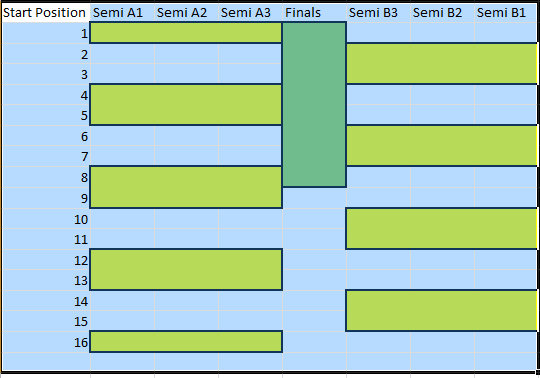Select green Semi B block at positions 14-15

(x=442, y=311)
